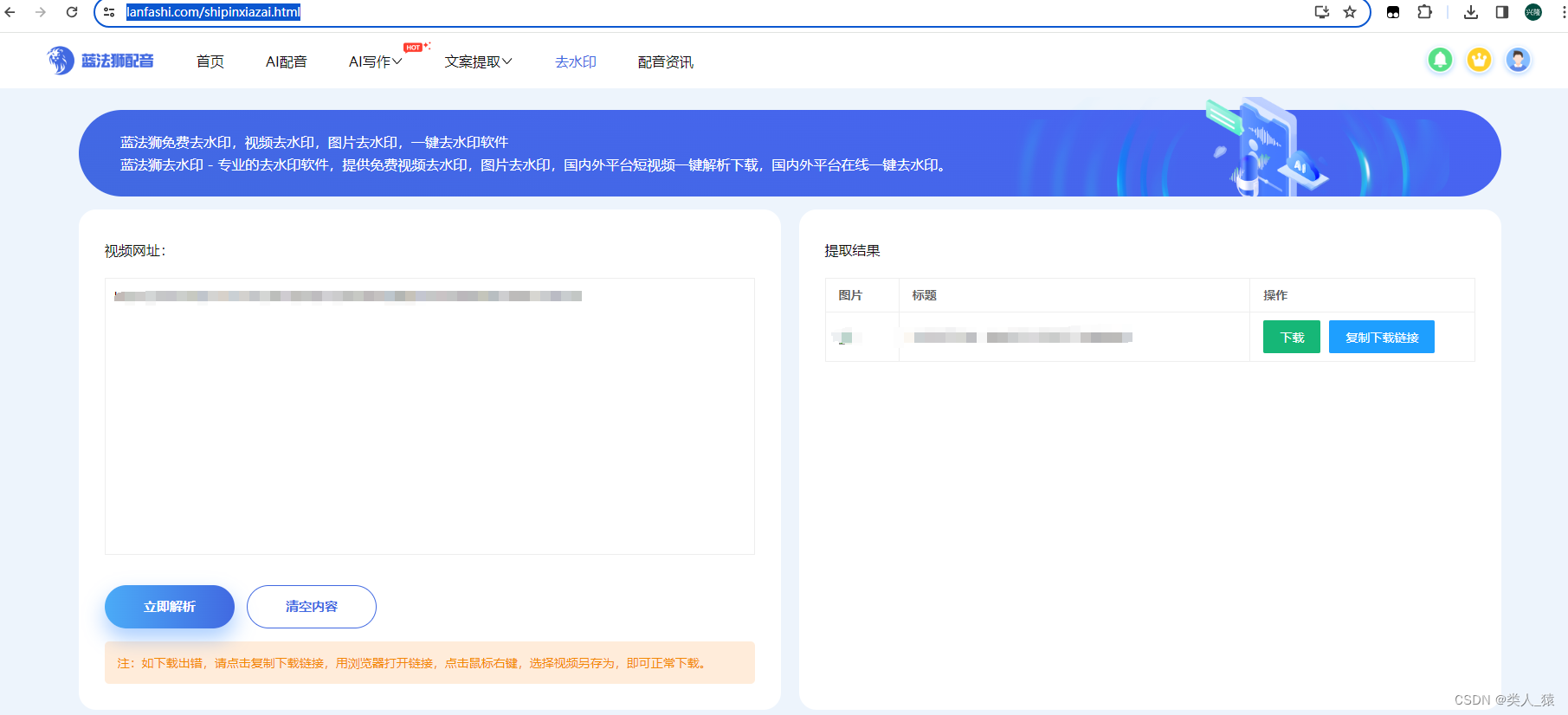Viewport: 1568px width, 715px height.
Task: Click the 操作 column header
Action: 1275,295
